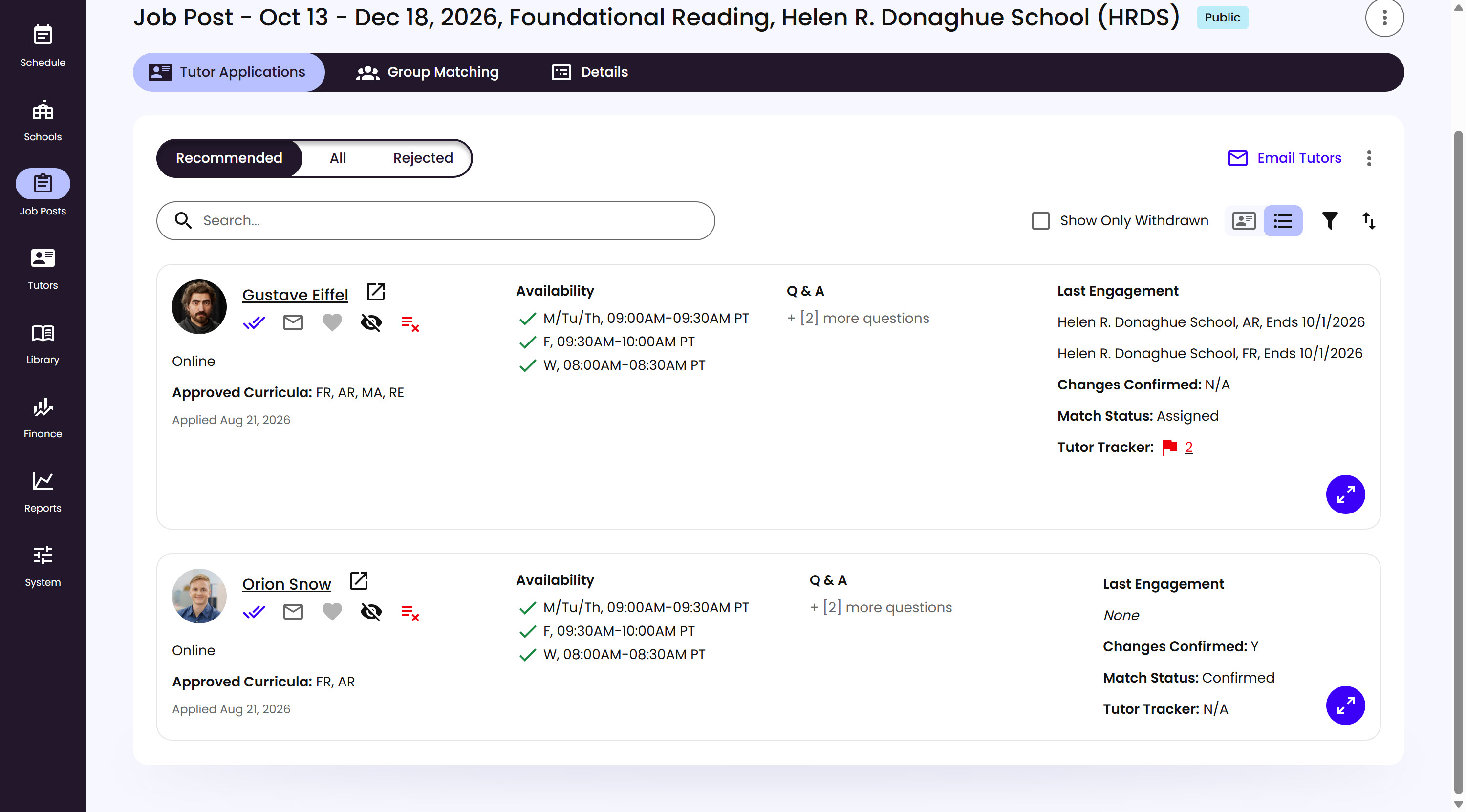Open sort order options
The width and height of the screenshot is (1466, 812).
pos(1369,221)
